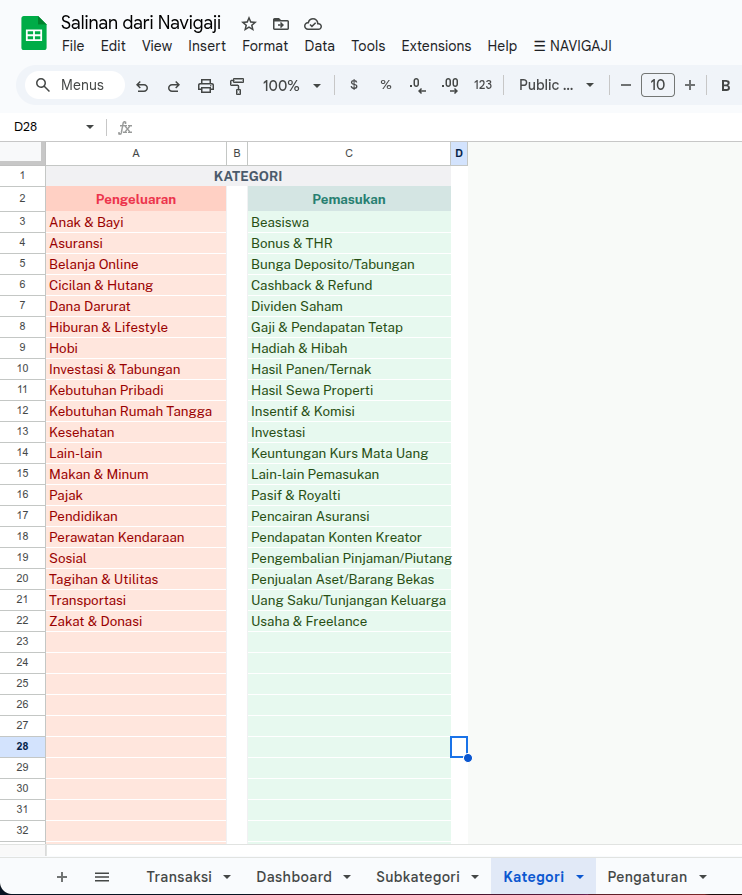Expand the font family dropdown
Image resolution: width=742 pixels, height=895 pixels.
pyautogui.click(x=556, y=86)
